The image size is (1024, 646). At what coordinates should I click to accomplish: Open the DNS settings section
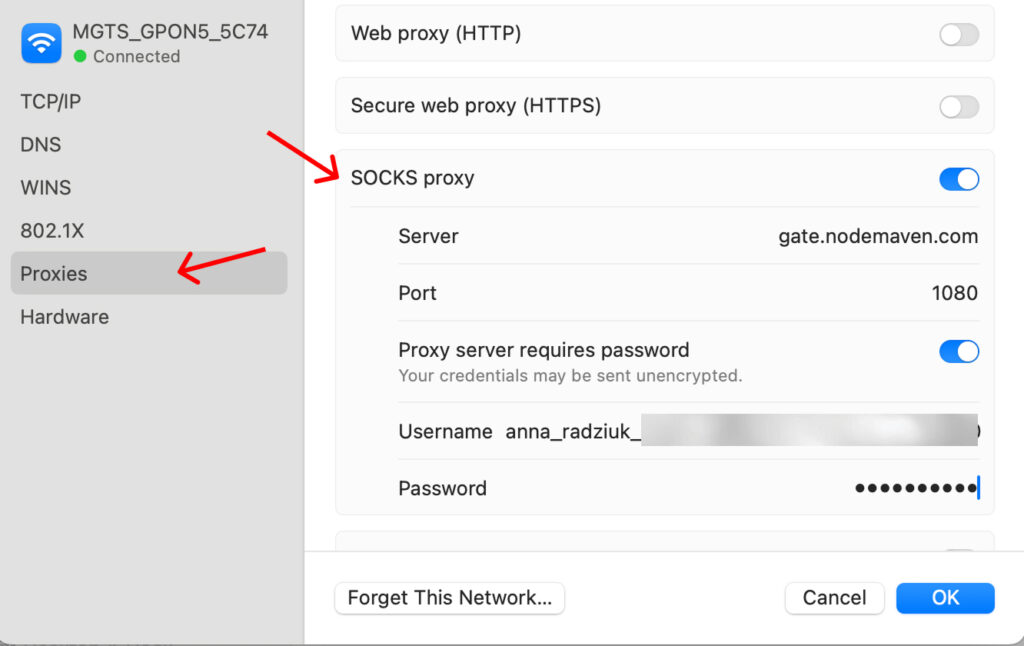(39, 144)
